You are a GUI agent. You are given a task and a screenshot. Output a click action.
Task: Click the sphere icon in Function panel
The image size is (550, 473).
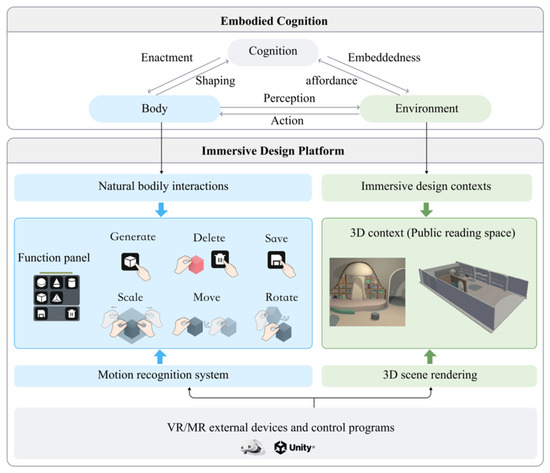coord(41,282)
